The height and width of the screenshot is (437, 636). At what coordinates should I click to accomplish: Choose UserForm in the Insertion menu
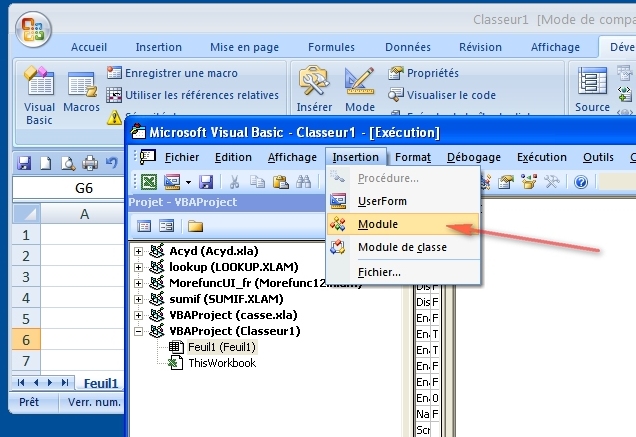(403, 201)
